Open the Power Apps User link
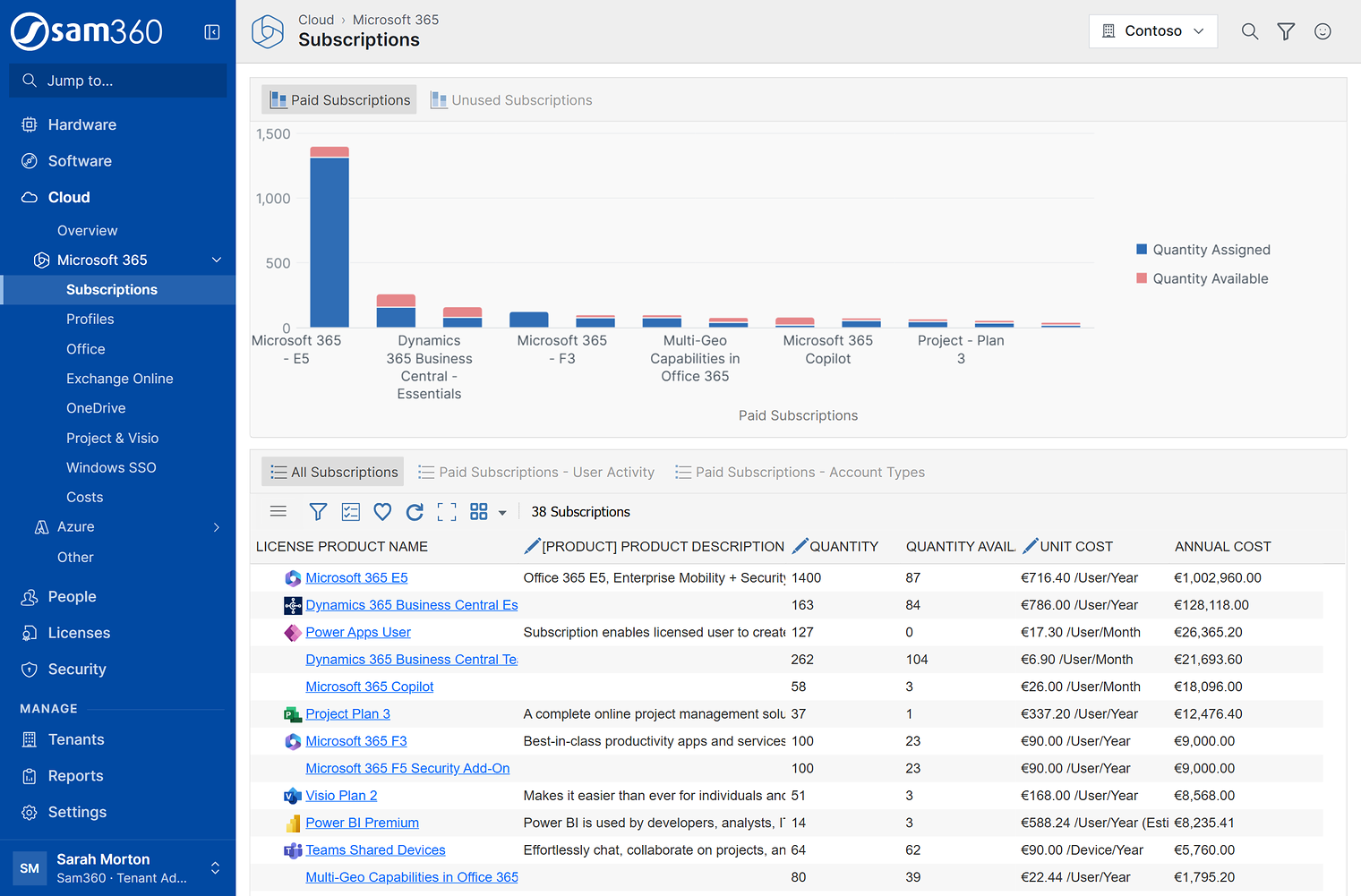The height and width of the screenshot is (896, 1361). tap(358, 632)
